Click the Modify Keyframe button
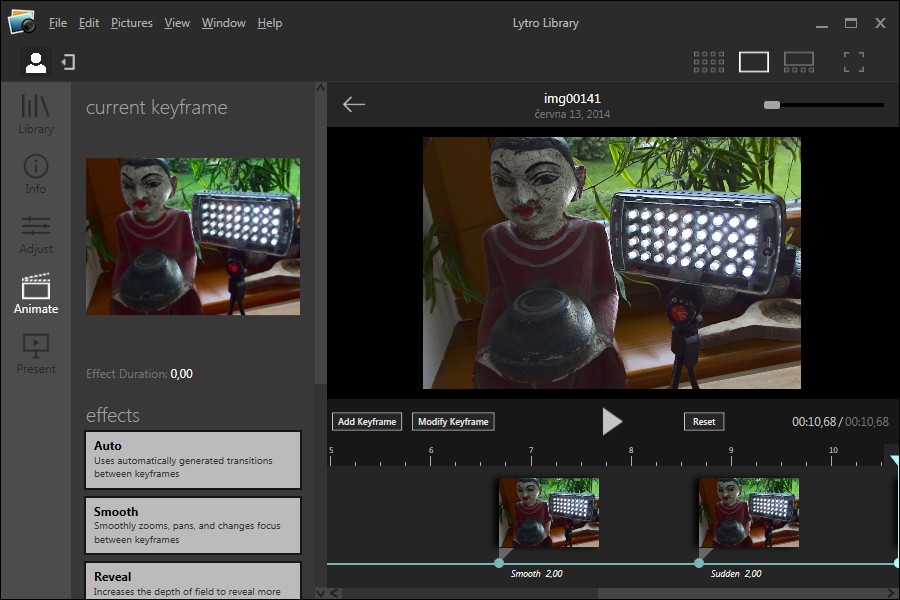This screenshot has width=900, height=600. (453, 422)
